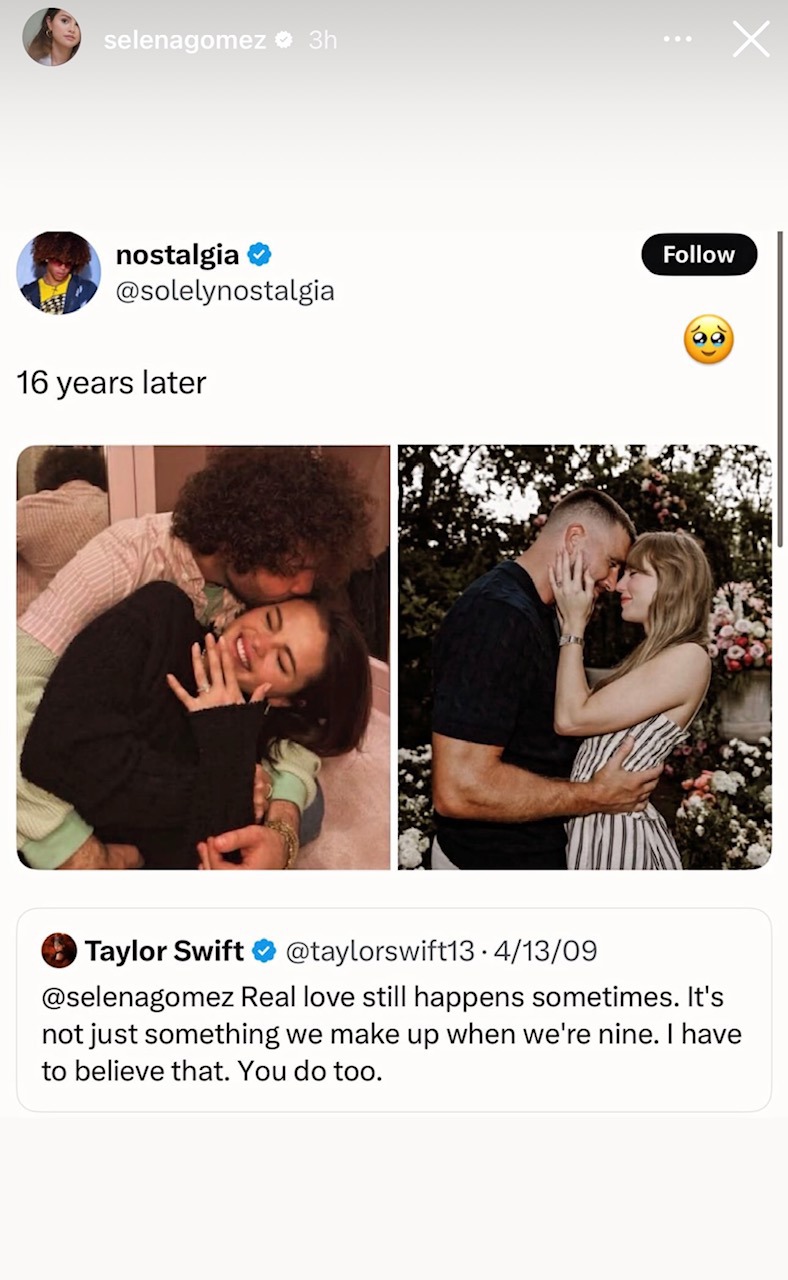Open the @solelynostalgia handle
Screen dimensions: 788x1280
coord(226,289)
